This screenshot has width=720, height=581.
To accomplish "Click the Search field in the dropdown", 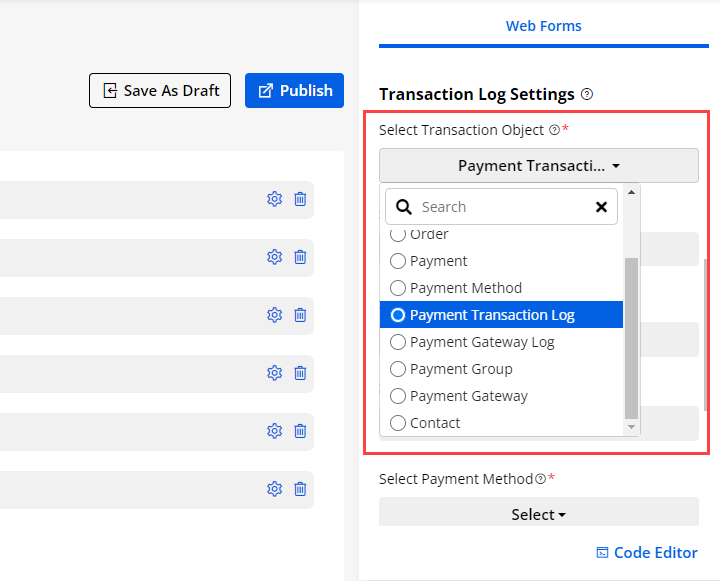I will point(500,207).
